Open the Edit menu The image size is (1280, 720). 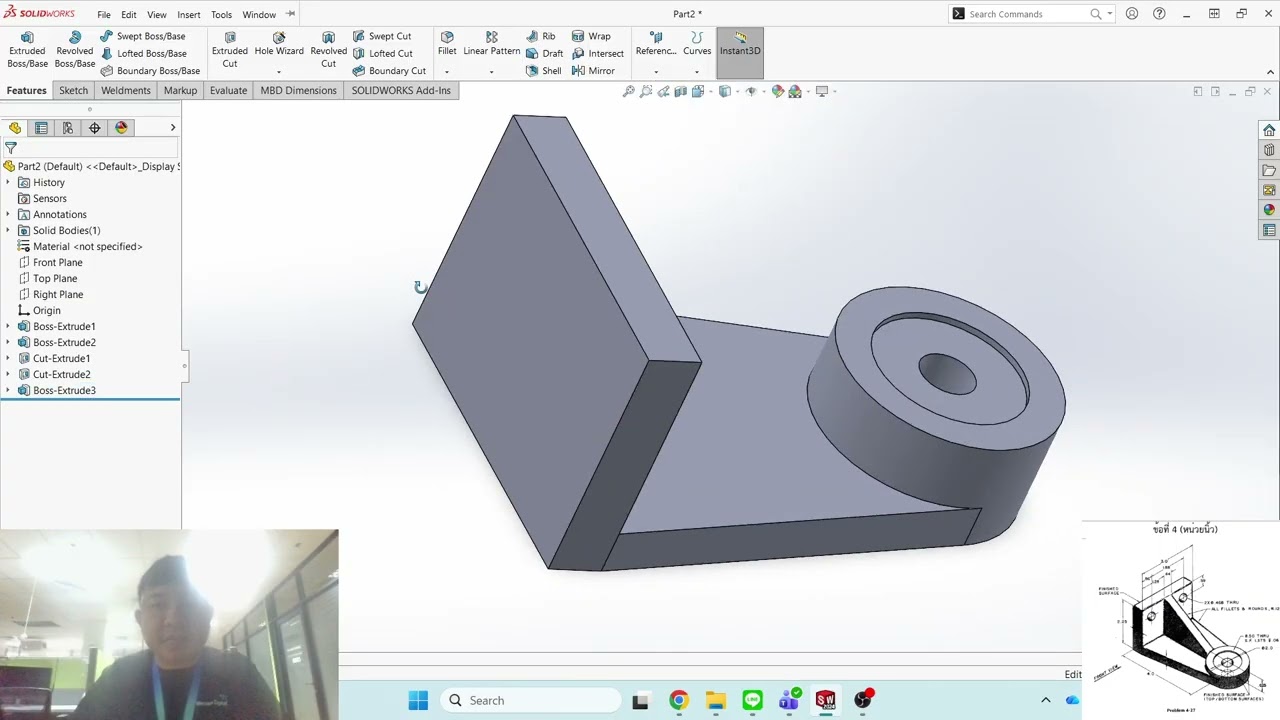click(x=129, y=15)
